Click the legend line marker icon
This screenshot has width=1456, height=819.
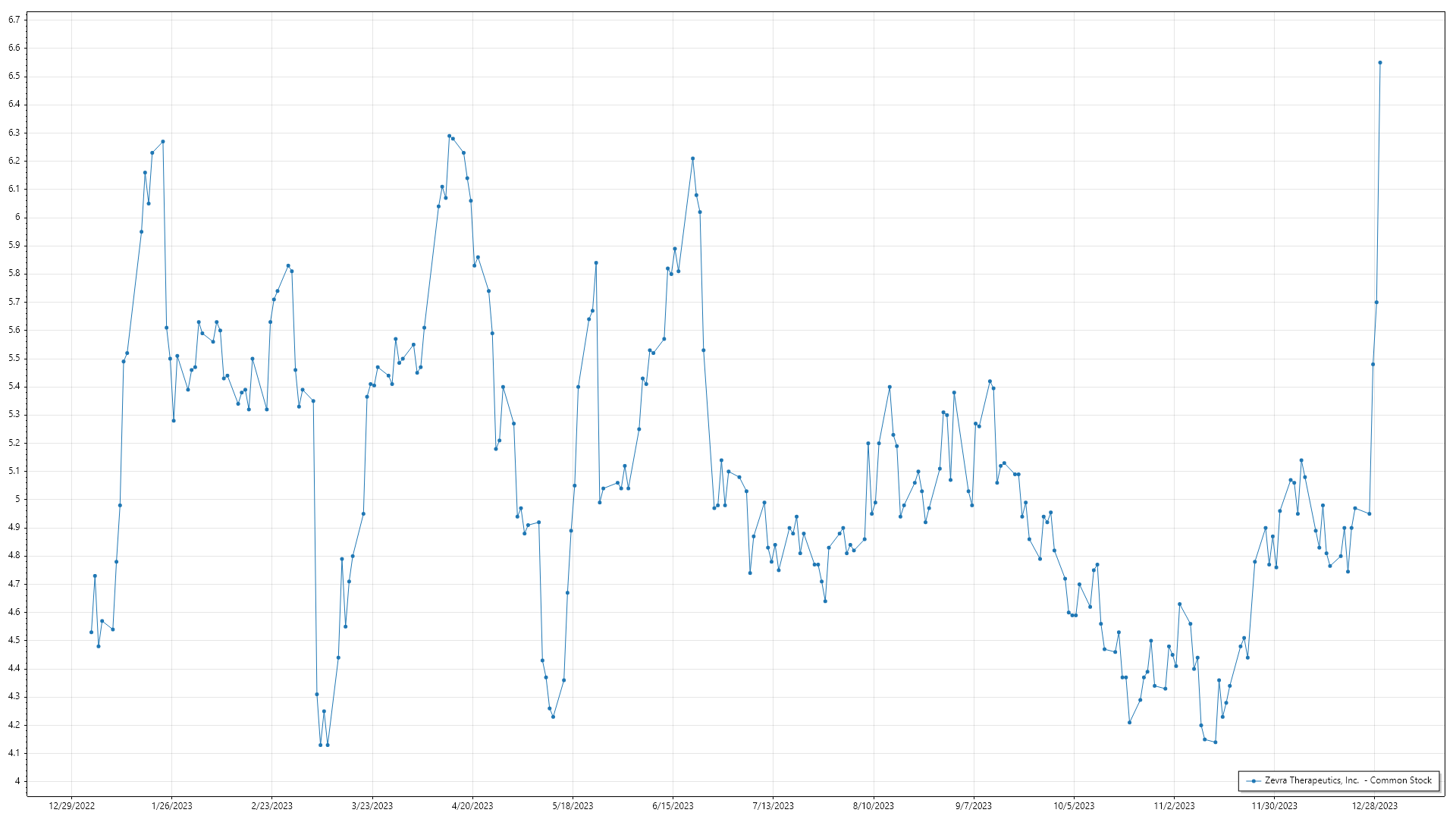(1254, 781)
